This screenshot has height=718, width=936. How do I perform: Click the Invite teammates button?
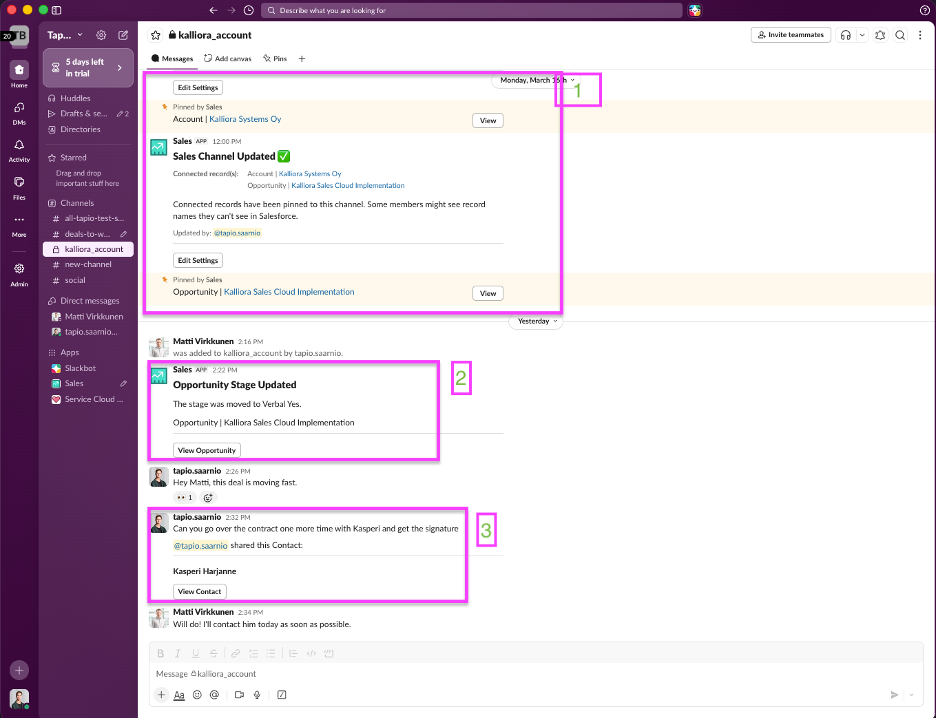point(790,35)
